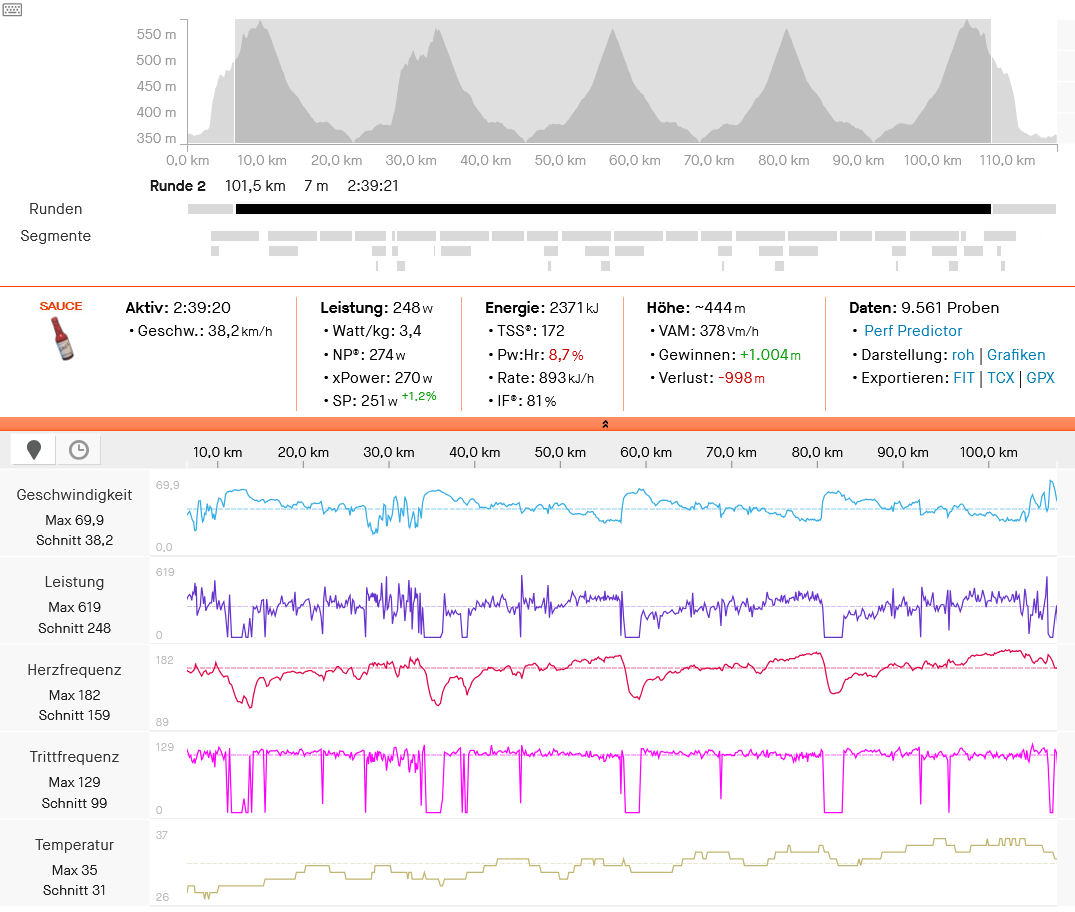Viewport: 1075px width, 912px height.
Task: Open the 'roh' raw data view
Action: point(962,355)
